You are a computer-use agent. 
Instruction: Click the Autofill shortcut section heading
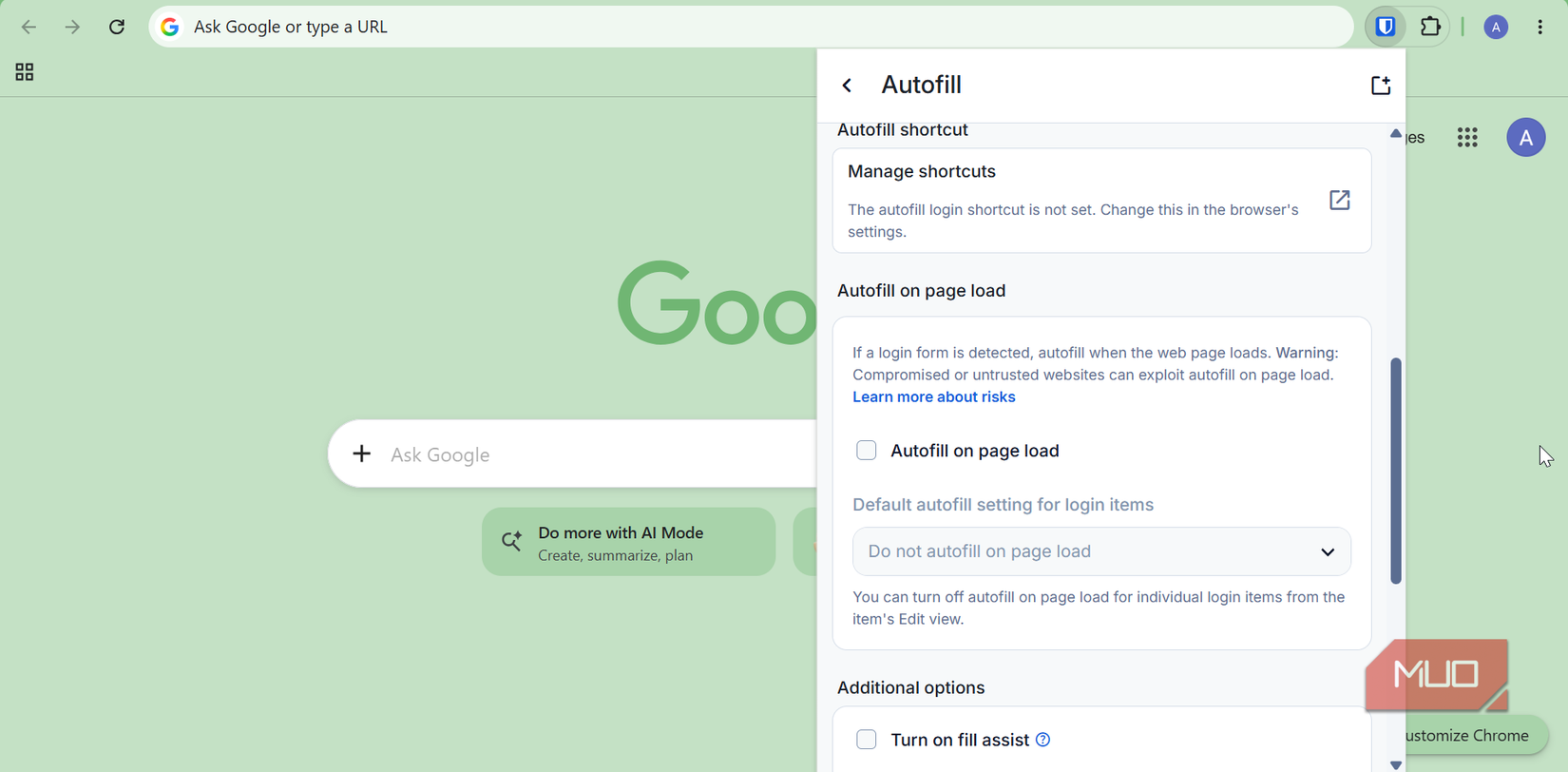click(x=902, y=130)
